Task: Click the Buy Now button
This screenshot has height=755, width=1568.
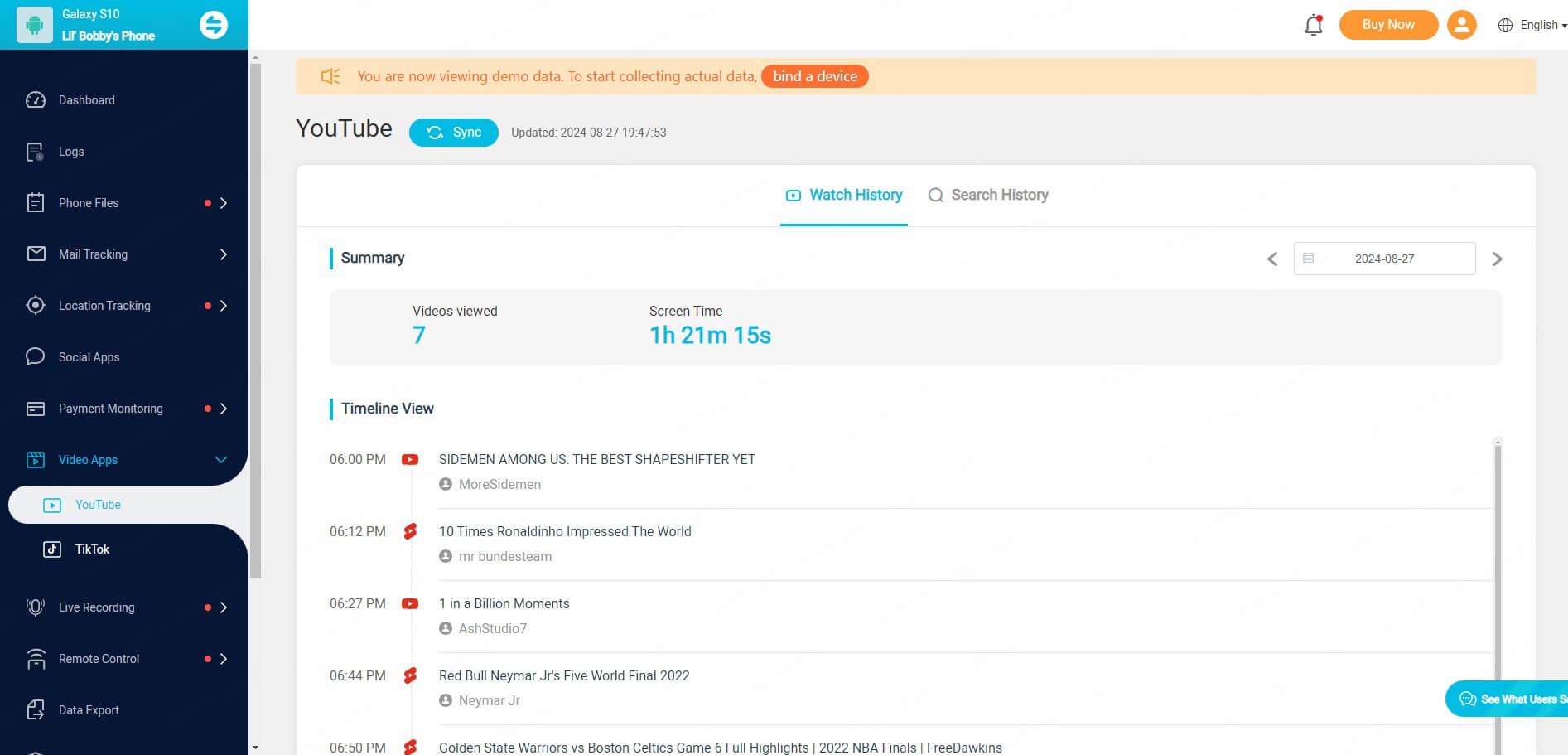Action: (x=1388, y=25)
